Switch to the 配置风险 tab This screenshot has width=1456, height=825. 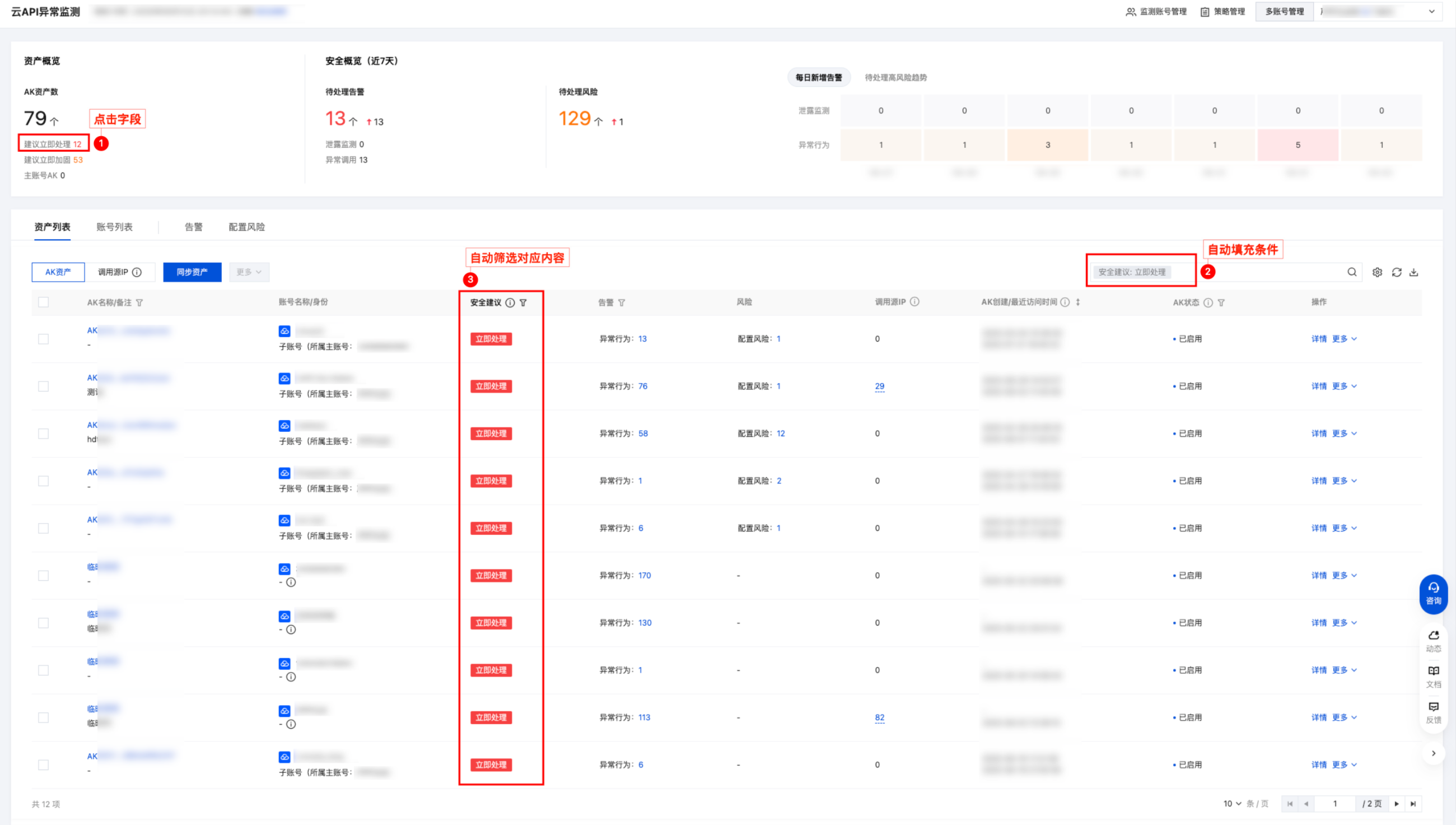point(246,227)
